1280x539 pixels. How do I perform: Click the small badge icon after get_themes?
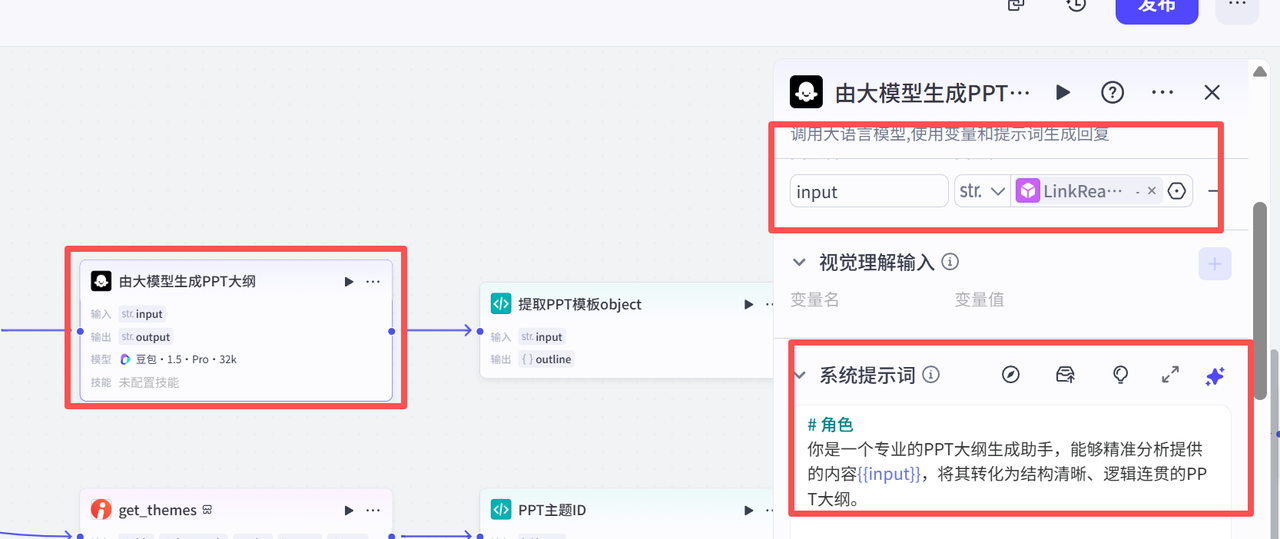click(x=207, y=510)
